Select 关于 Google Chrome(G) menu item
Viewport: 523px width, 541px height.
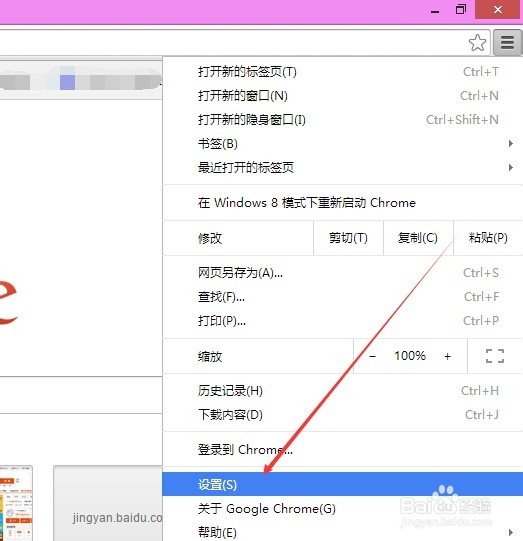343,509
